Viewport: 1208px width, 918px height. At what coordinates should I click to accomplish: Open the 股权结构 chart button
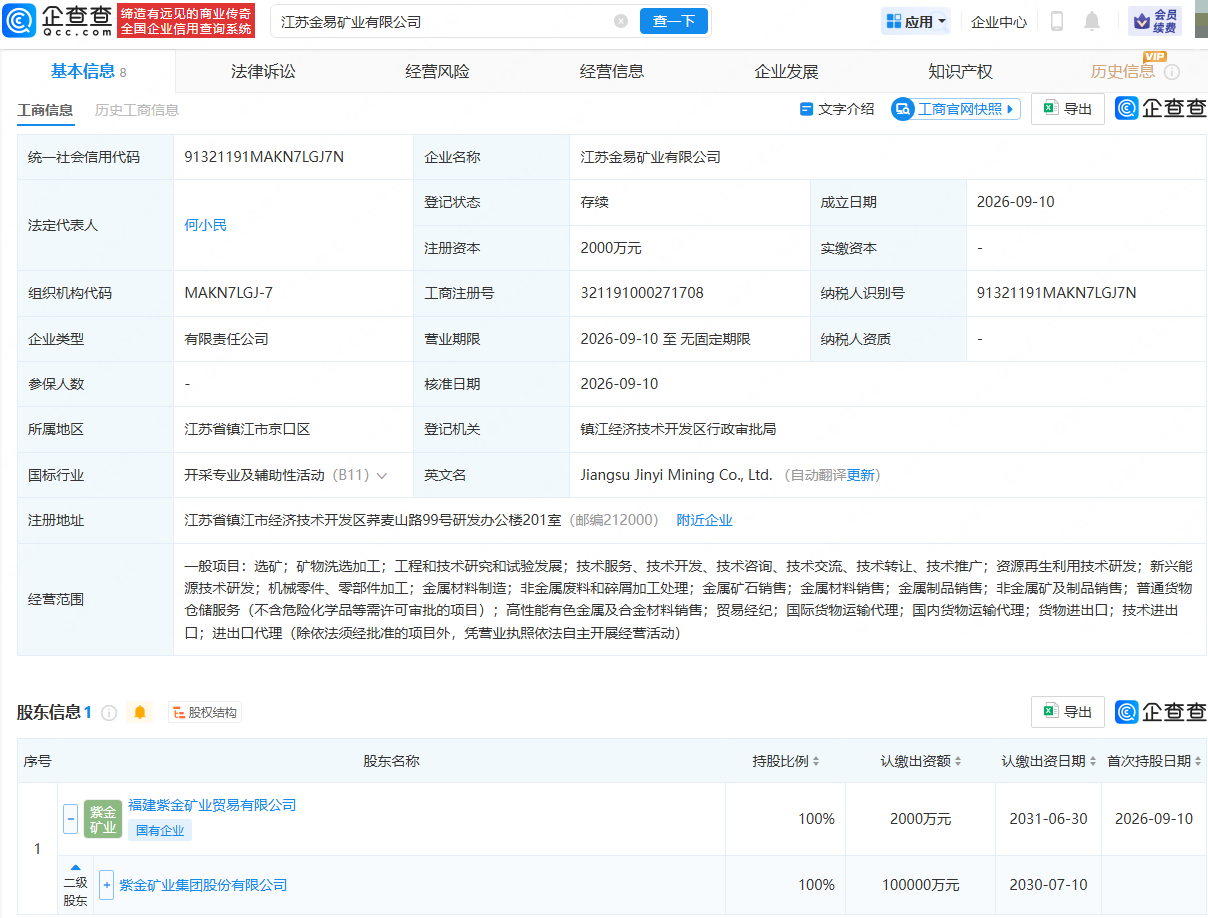coord(205,712)
